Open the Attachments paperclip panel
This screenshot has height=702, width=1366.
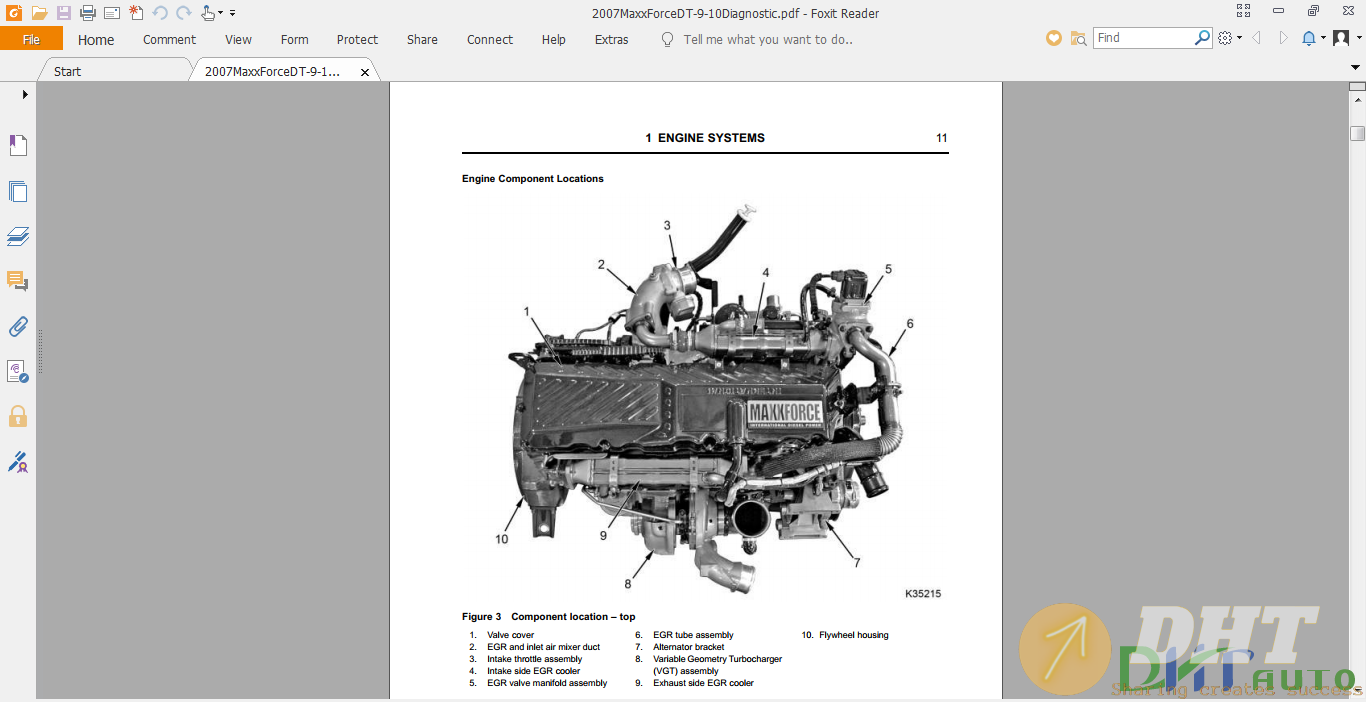18,326
